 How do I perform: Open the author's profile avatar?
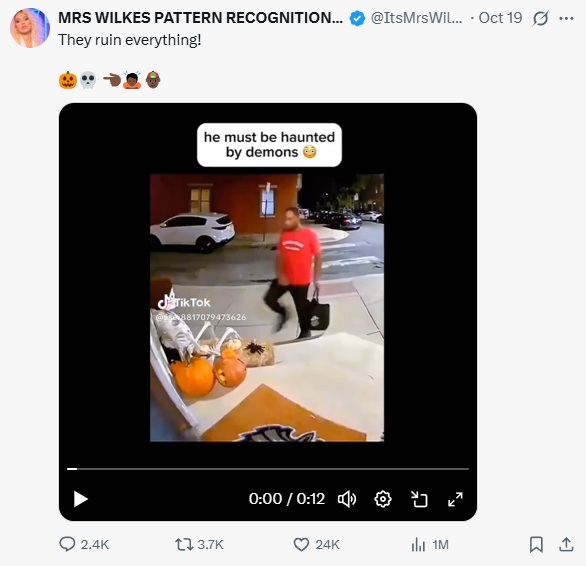[x=30, y=28]
